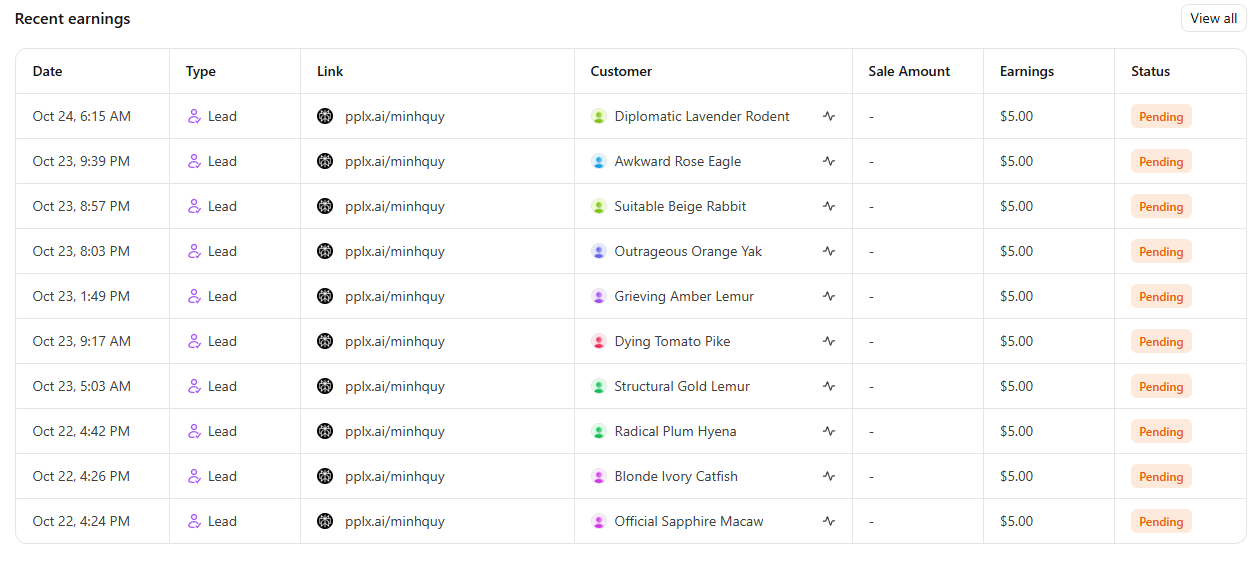Screen dimensions: 1257x562
Task: Click the date Oct 23, 9:39 PM
Action: [x=81, y=161]
